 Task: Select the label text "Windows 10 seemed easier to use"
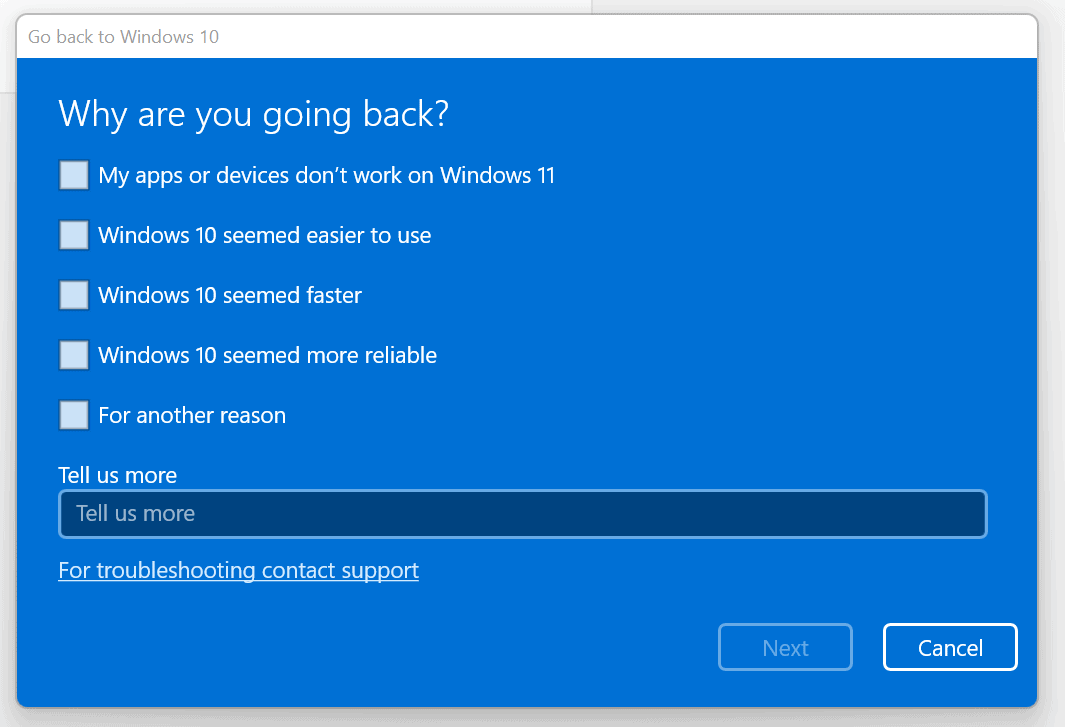264,235
